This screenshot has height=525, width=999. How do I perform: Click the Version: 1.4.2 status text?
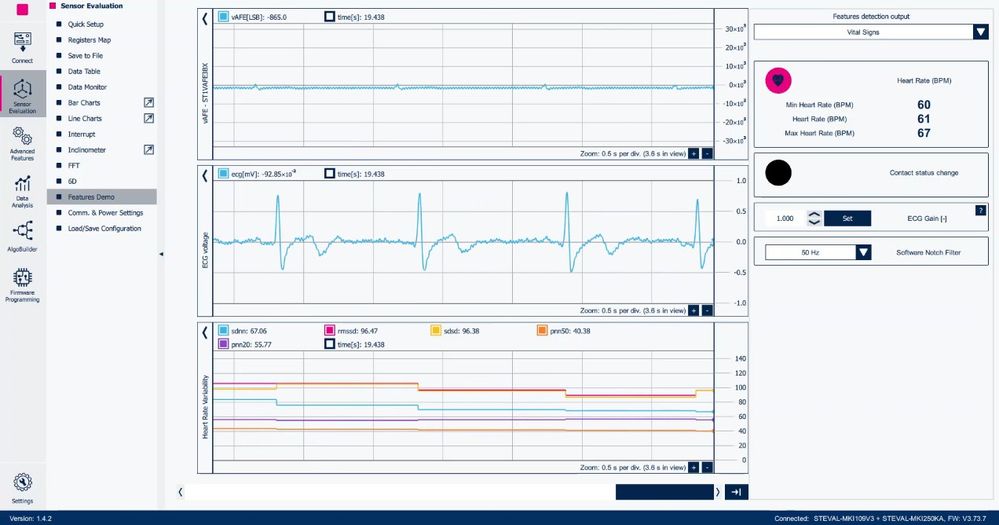(x=31, y=519)
